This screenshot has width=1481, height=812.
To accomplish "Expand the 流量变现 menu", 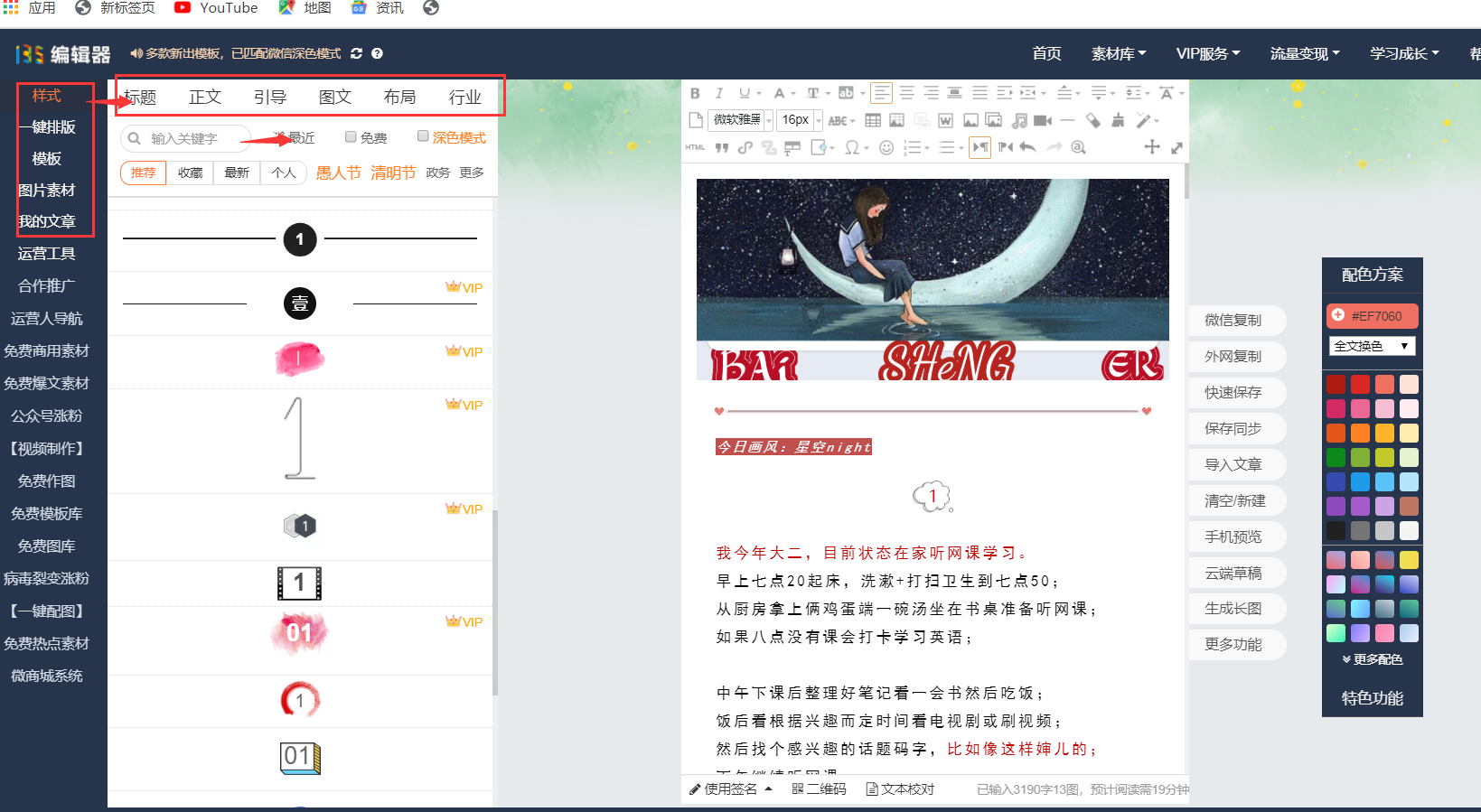I will pyautogui.click(x=1305, y=53).
